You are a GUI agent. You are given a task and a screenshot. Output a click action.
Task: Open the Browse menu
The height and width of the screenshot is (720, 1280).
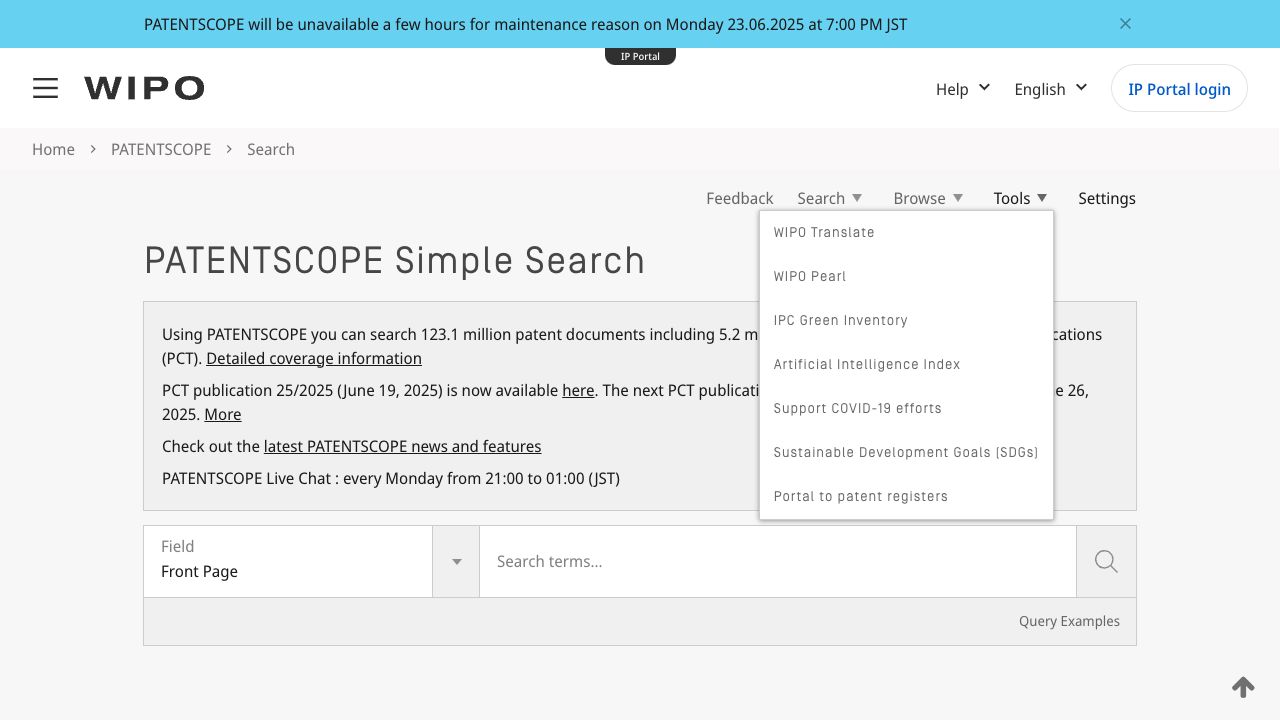[927, 198]
